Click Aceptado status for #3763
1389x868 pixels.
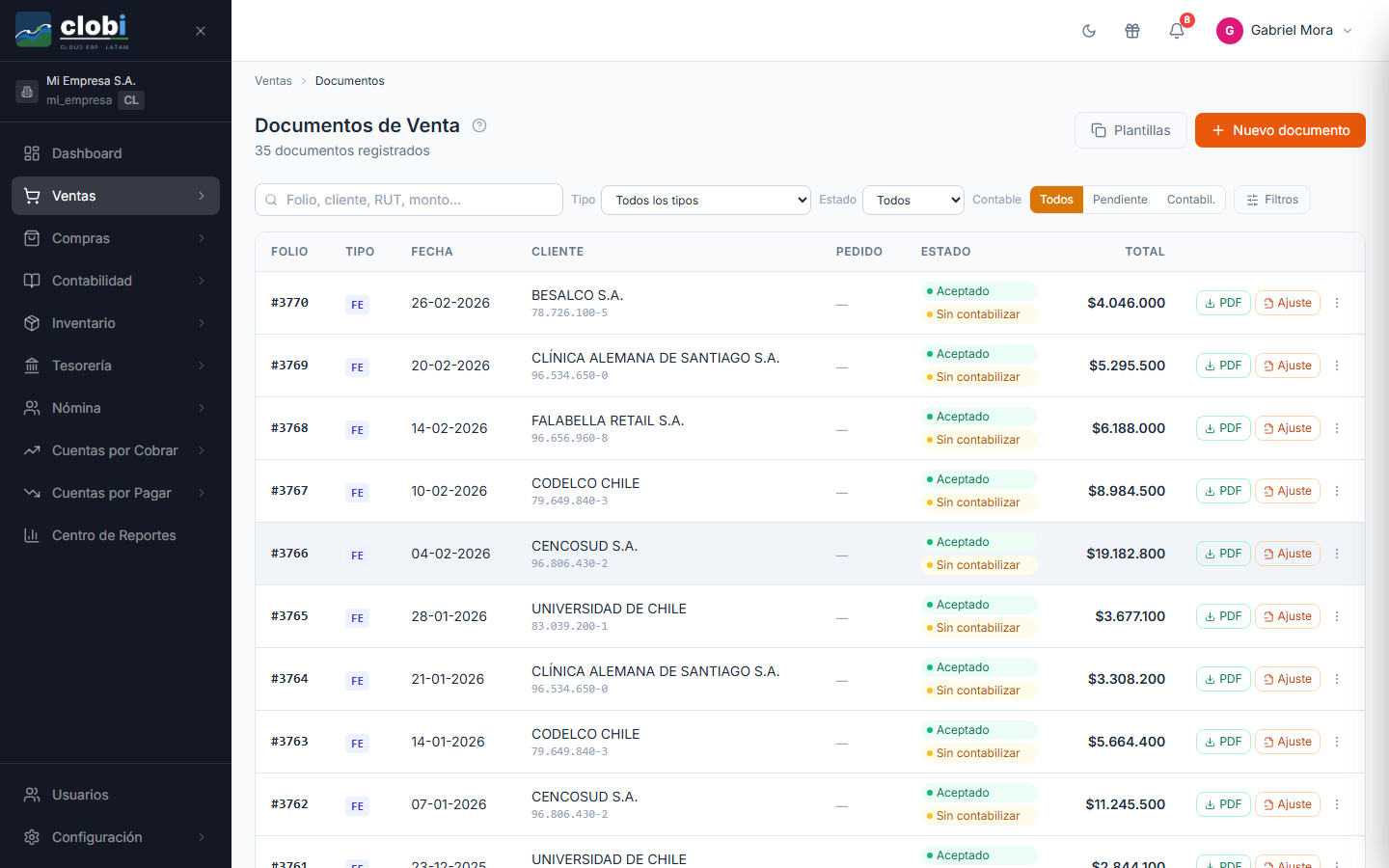point(979,730)
